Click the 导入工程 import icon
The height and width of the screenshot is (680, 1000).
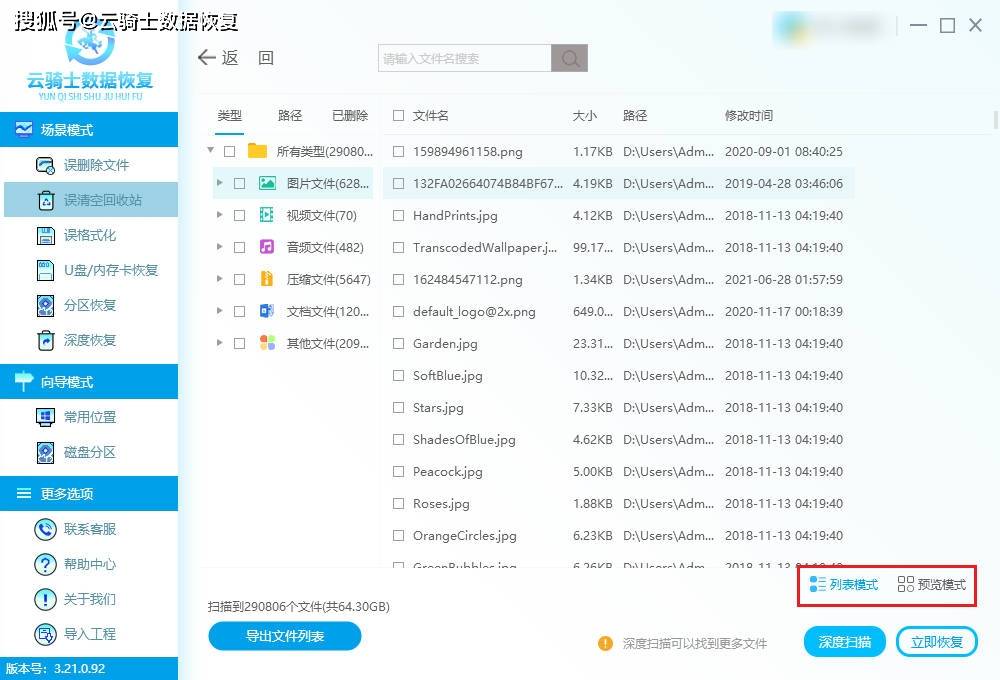[x=45, y=634]
